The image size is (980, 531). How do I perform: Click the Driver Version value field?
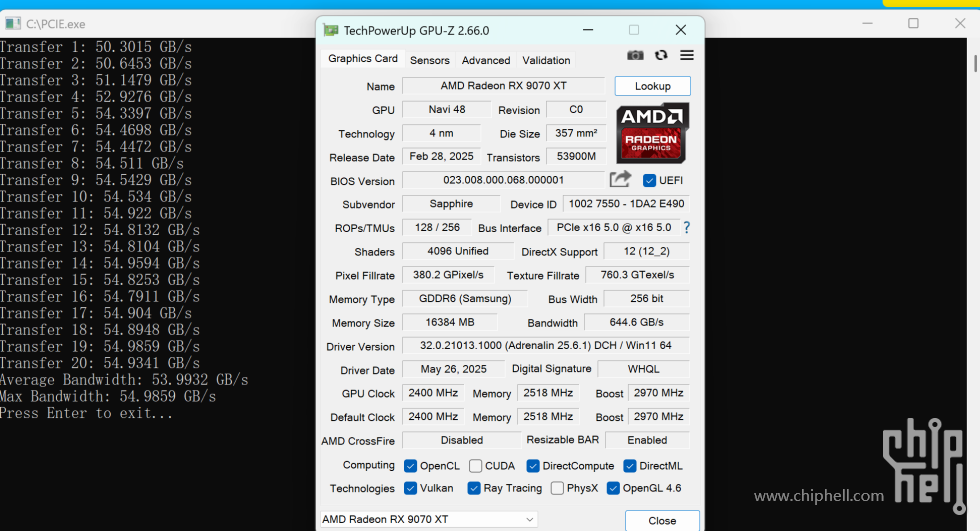pos(546,345)
